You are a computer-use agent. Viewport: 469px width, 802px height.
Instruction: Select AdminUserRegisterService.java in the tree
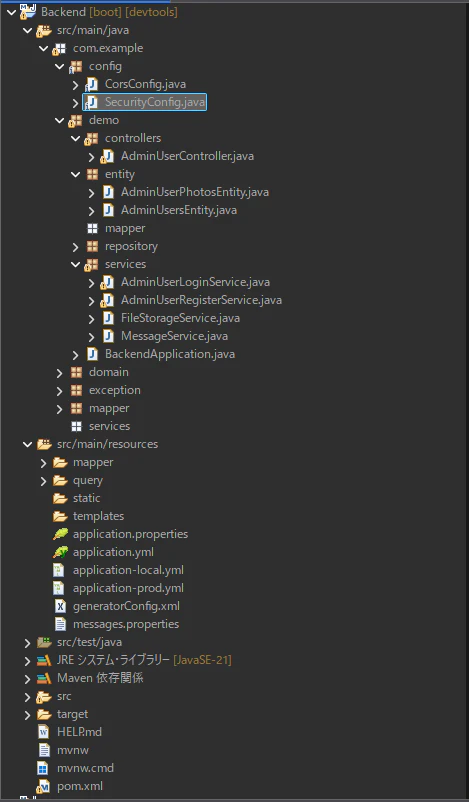point(201,300)
